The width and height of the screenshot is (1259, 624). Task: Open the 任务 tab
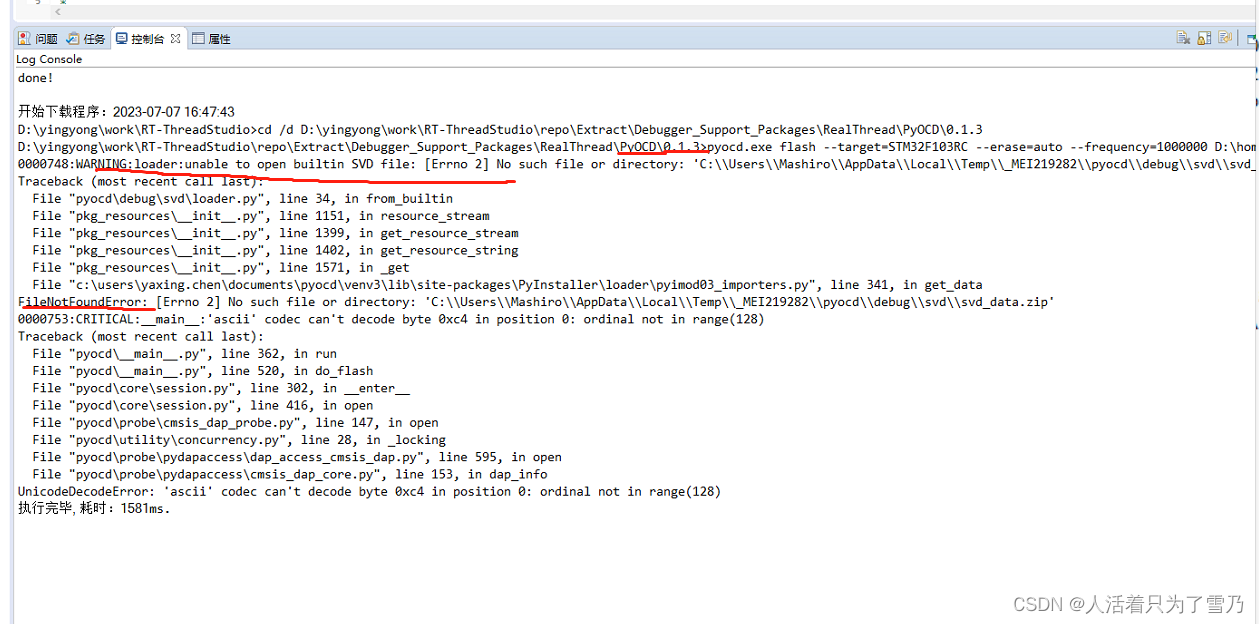(x=94, y=38)
